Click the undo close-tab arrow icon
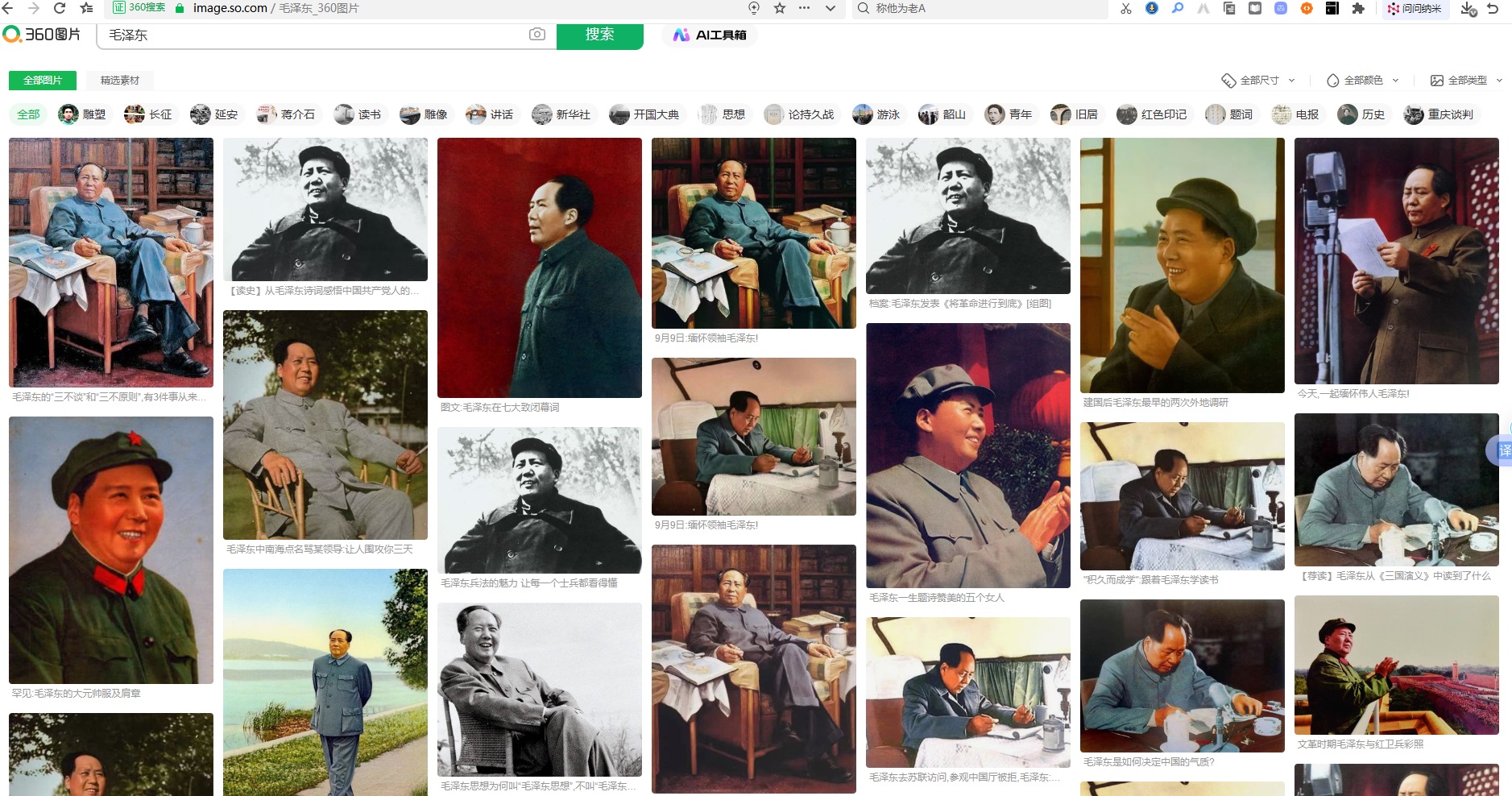The image size is (1512, 796). [1493, 8]
